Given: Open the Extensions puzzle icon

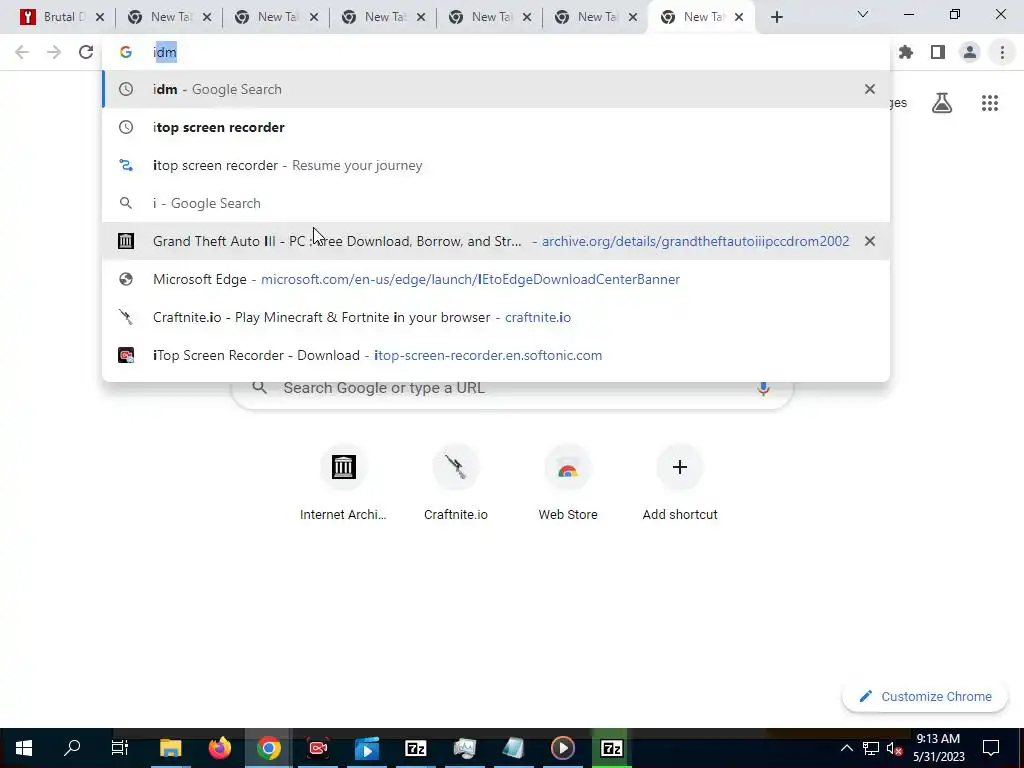Looking at the screenshot, I should [x=906, y=52].
